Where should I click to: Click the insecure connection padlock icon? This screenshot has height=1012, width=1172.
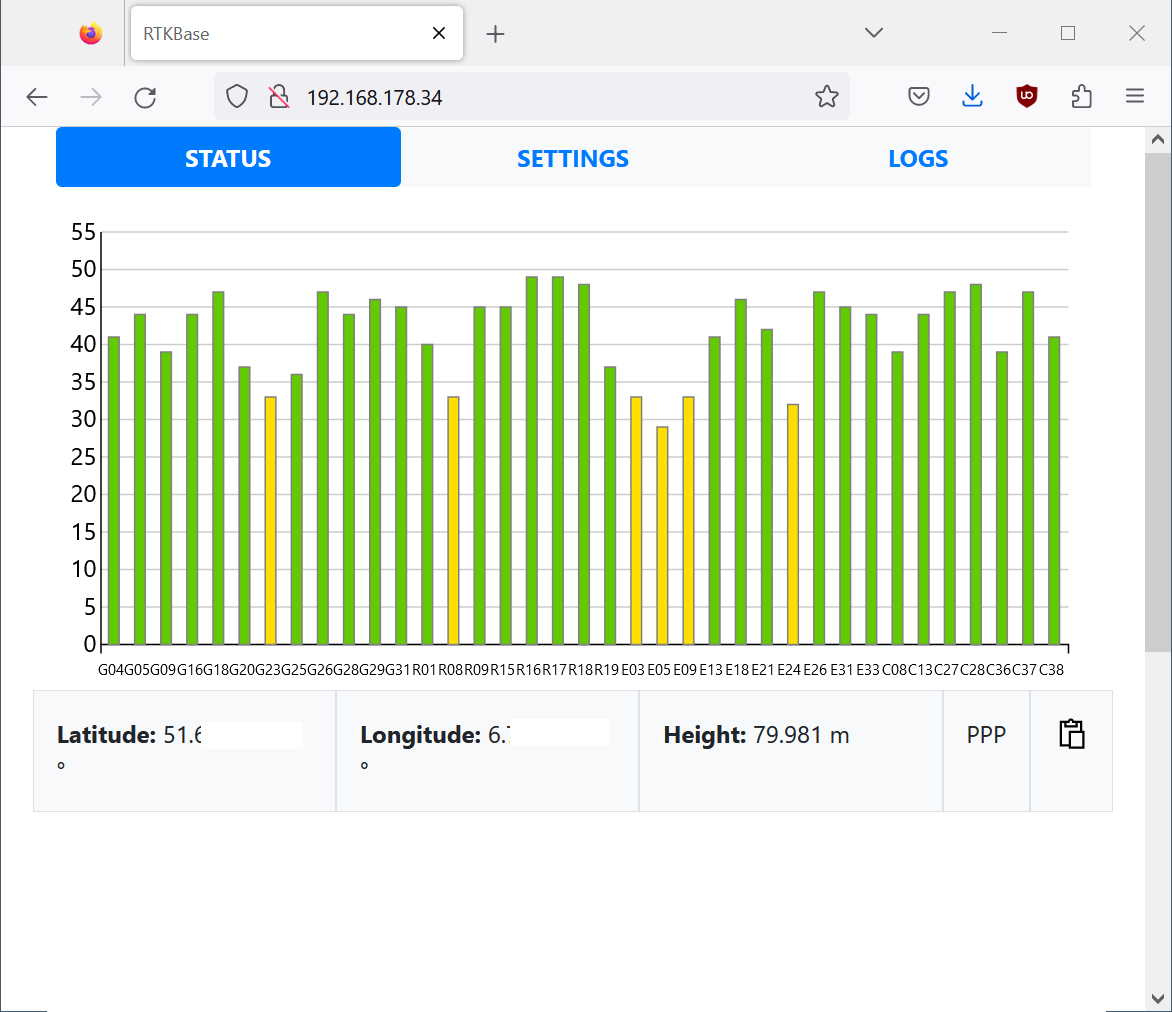[x=279, y=97]
